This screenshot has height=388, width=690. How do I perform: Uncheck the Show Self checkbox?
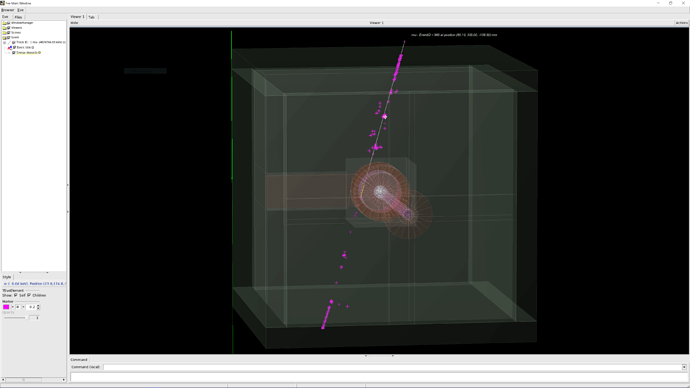(x=16, y=295)
